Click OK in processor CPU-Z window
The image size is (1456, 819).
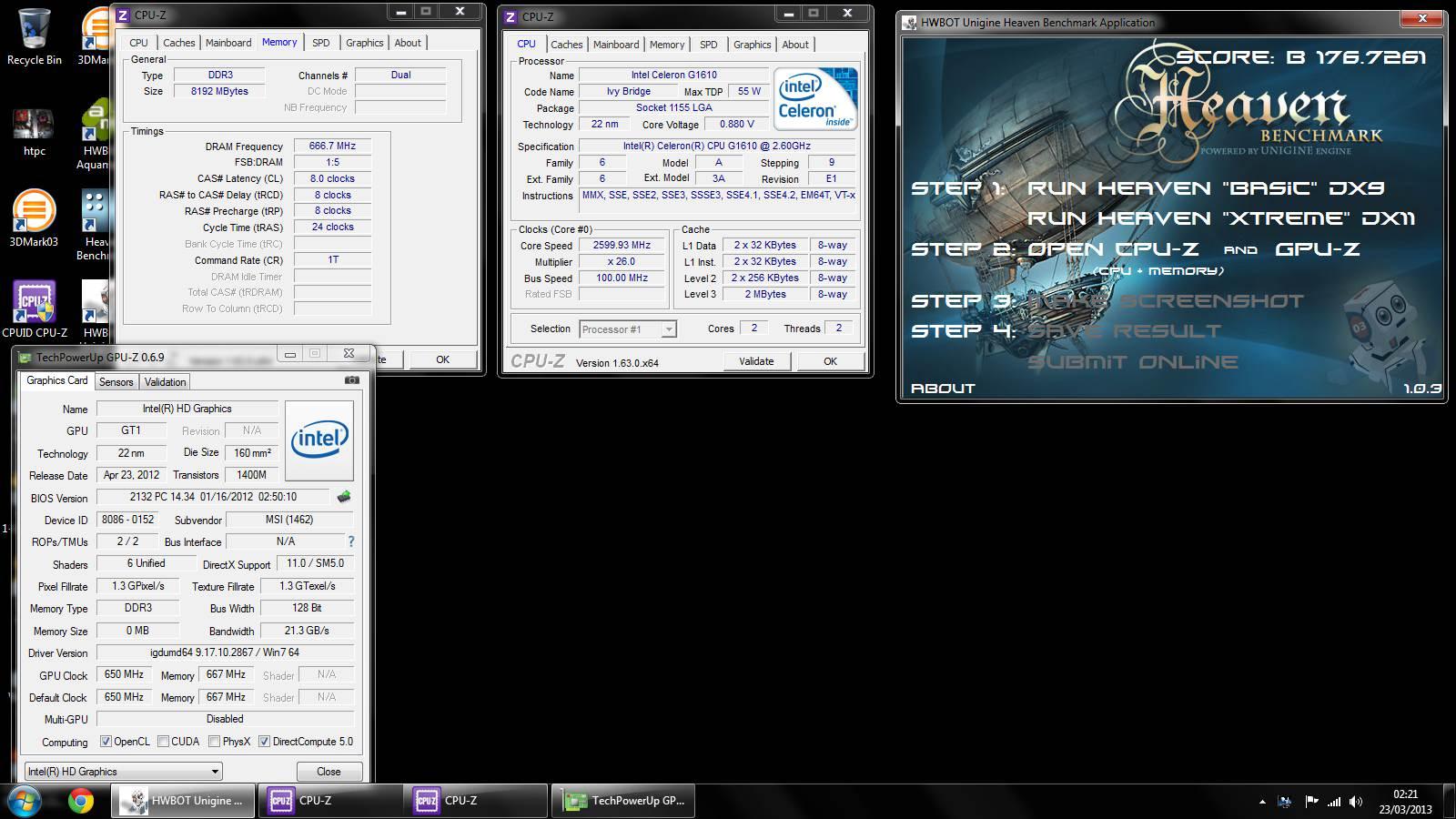pos(830,361)
